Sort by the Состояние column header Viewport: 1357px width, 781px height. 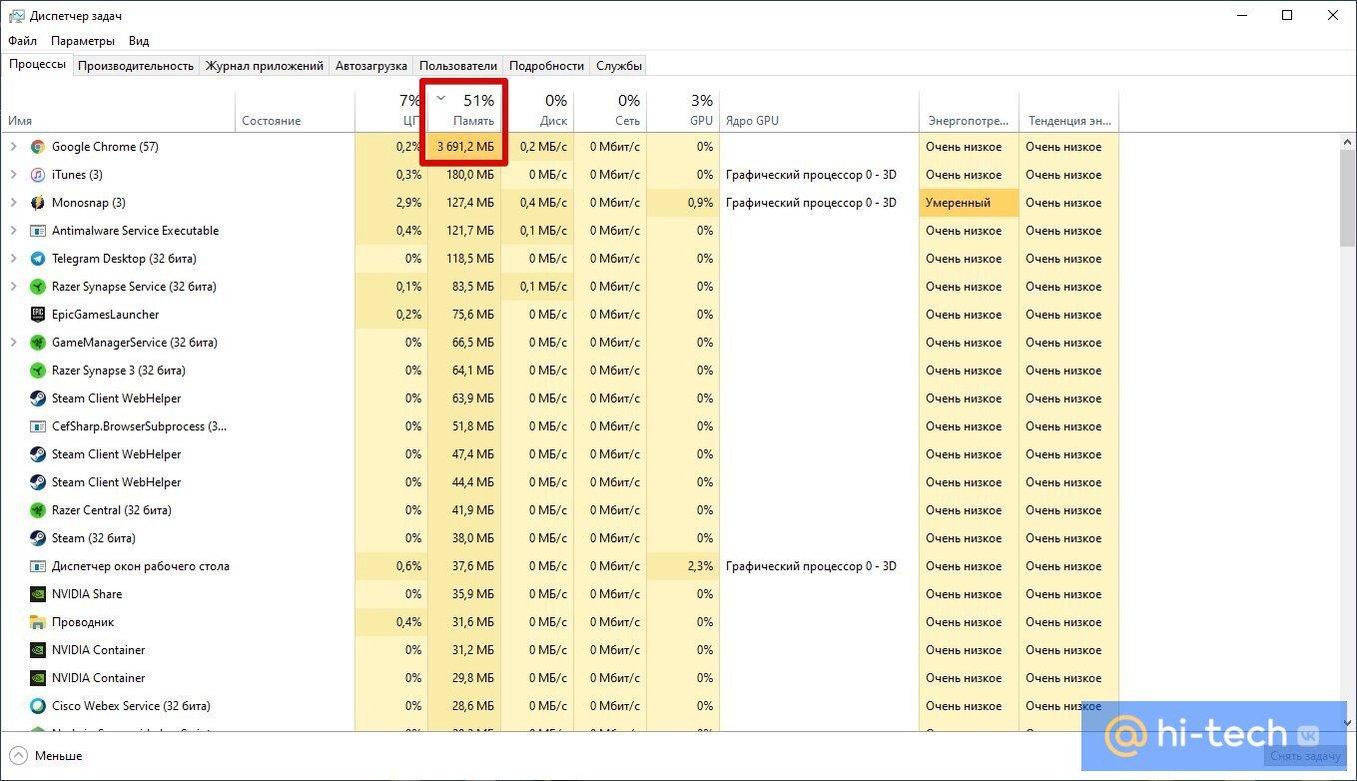click(x=295, y=111)
